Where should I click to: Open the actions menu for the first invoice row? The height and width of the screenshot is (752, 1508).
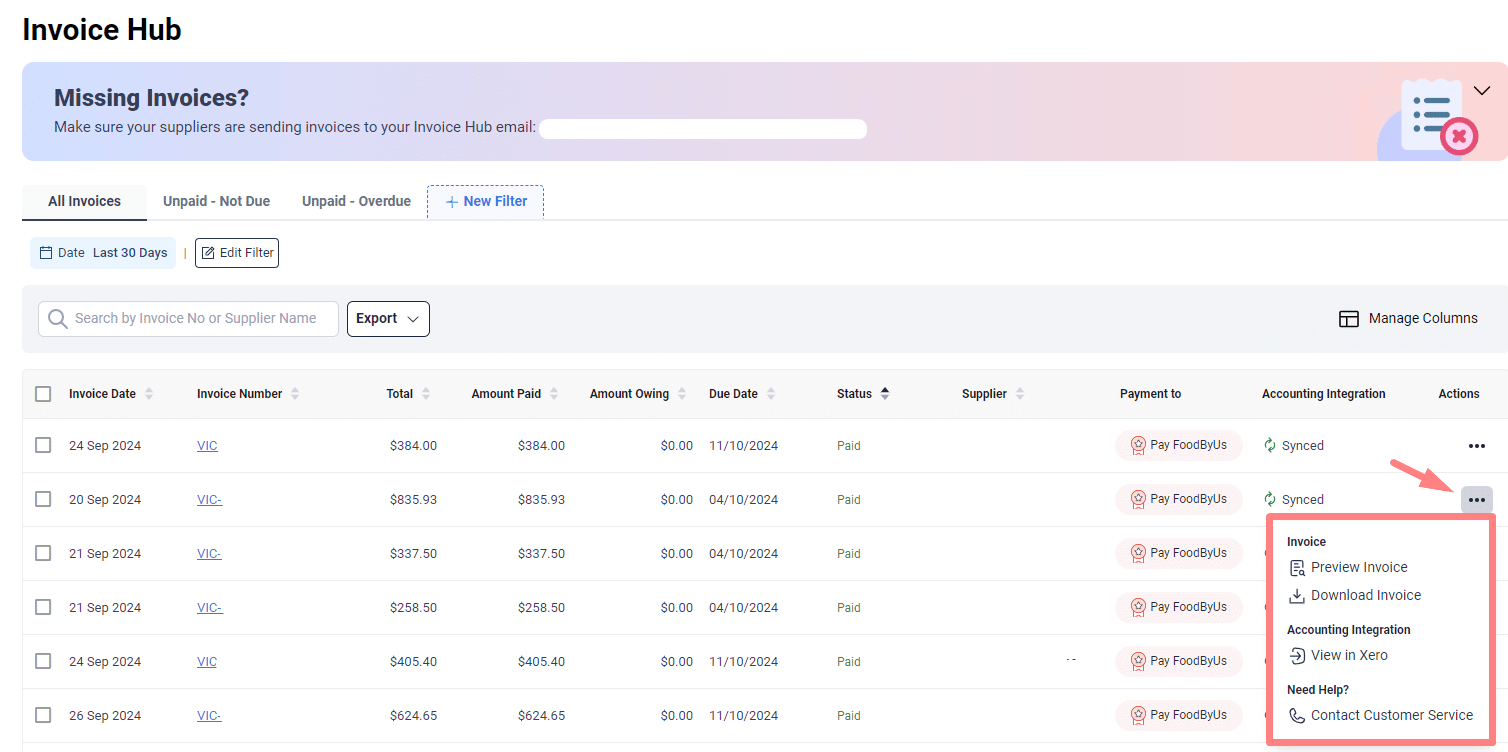(1477, 446)
